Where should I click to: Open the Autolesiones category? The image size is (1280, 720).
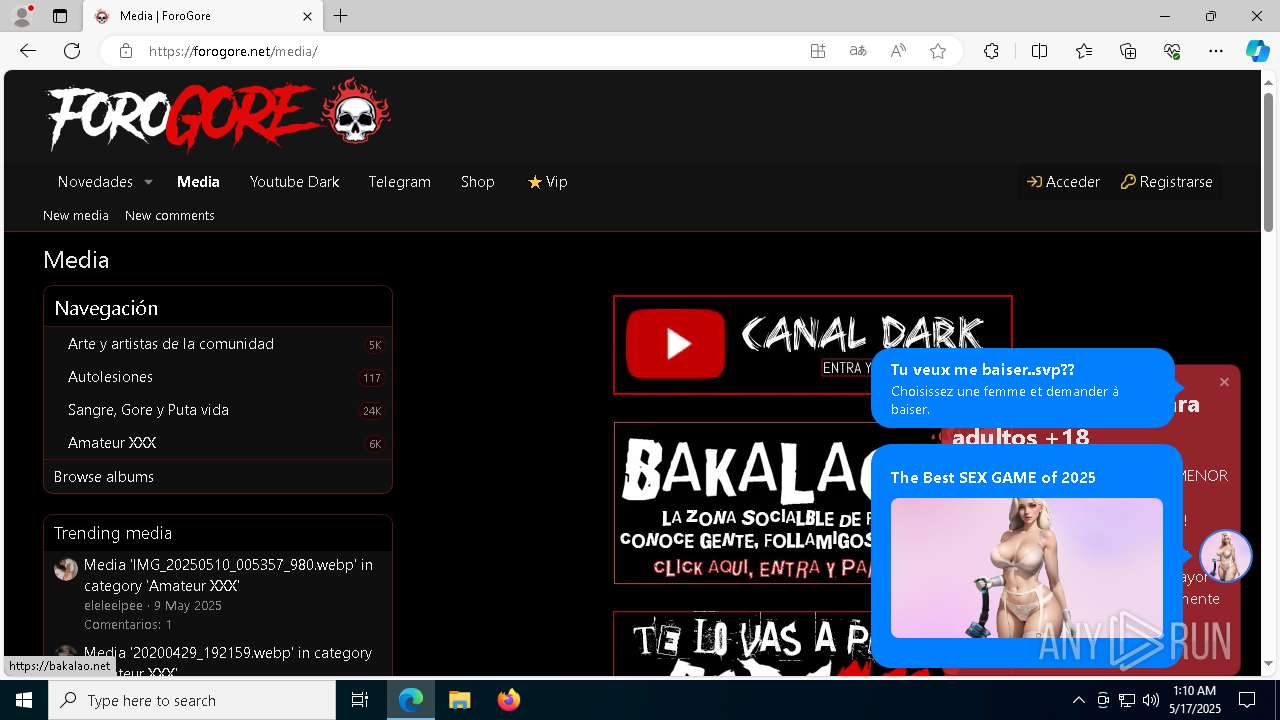pos(110,377)
